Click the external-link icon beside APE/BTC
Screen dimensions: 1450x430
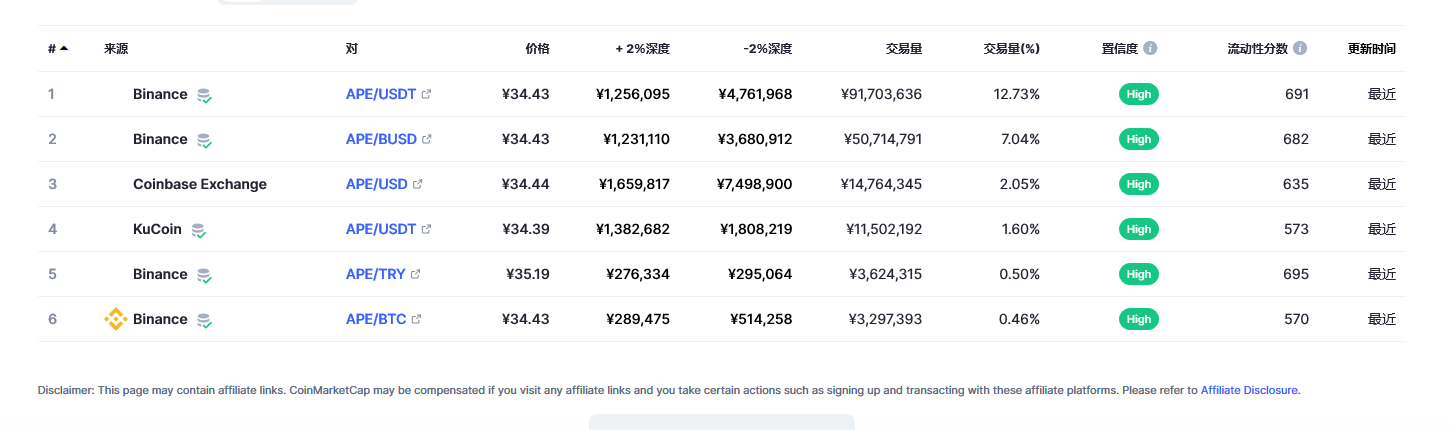(x=416, y=319)
